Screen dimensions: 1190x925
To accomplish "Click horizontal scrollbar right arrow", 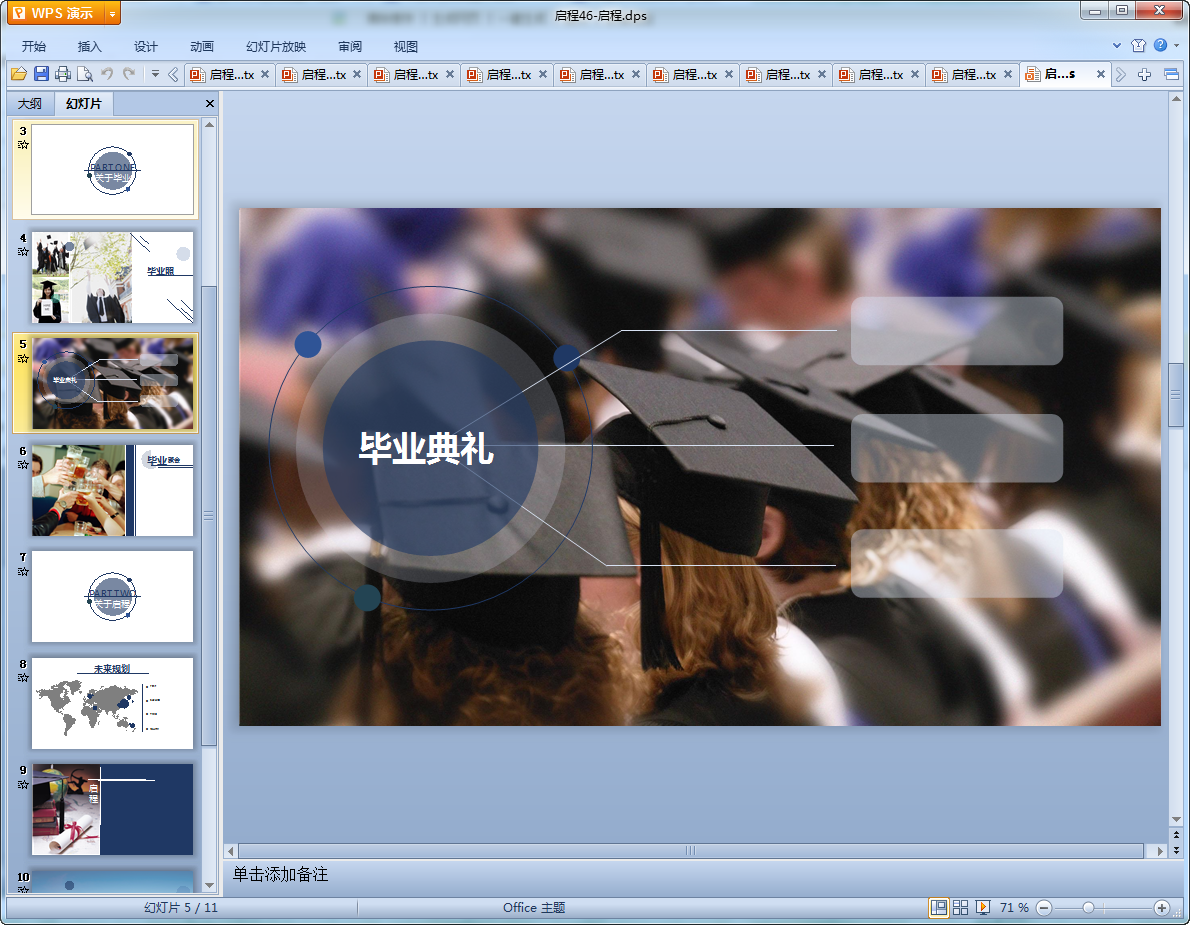I will [1159, 851].
